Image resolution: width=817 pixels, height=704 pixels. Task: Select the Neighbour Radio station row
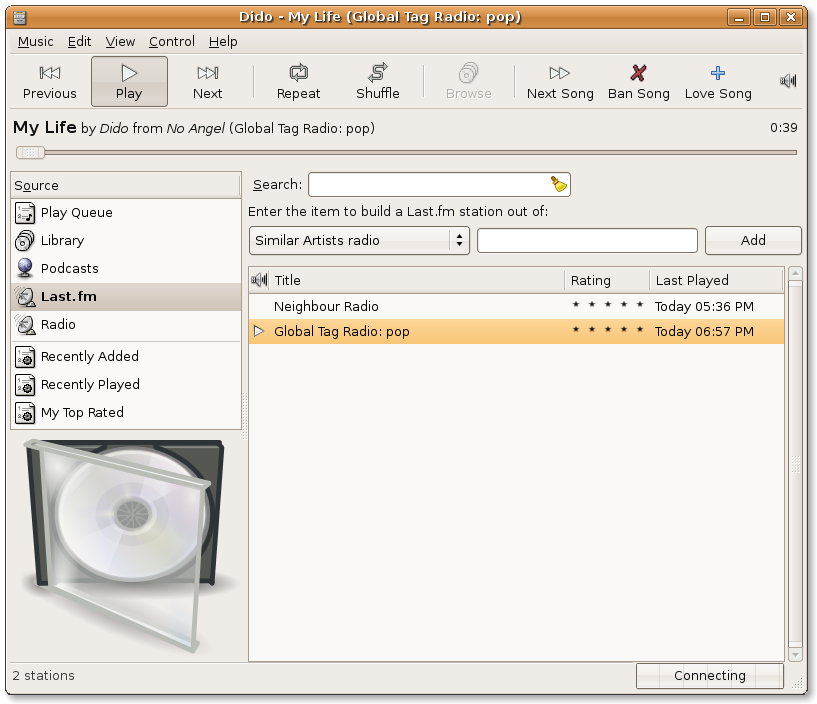[516, 306]
